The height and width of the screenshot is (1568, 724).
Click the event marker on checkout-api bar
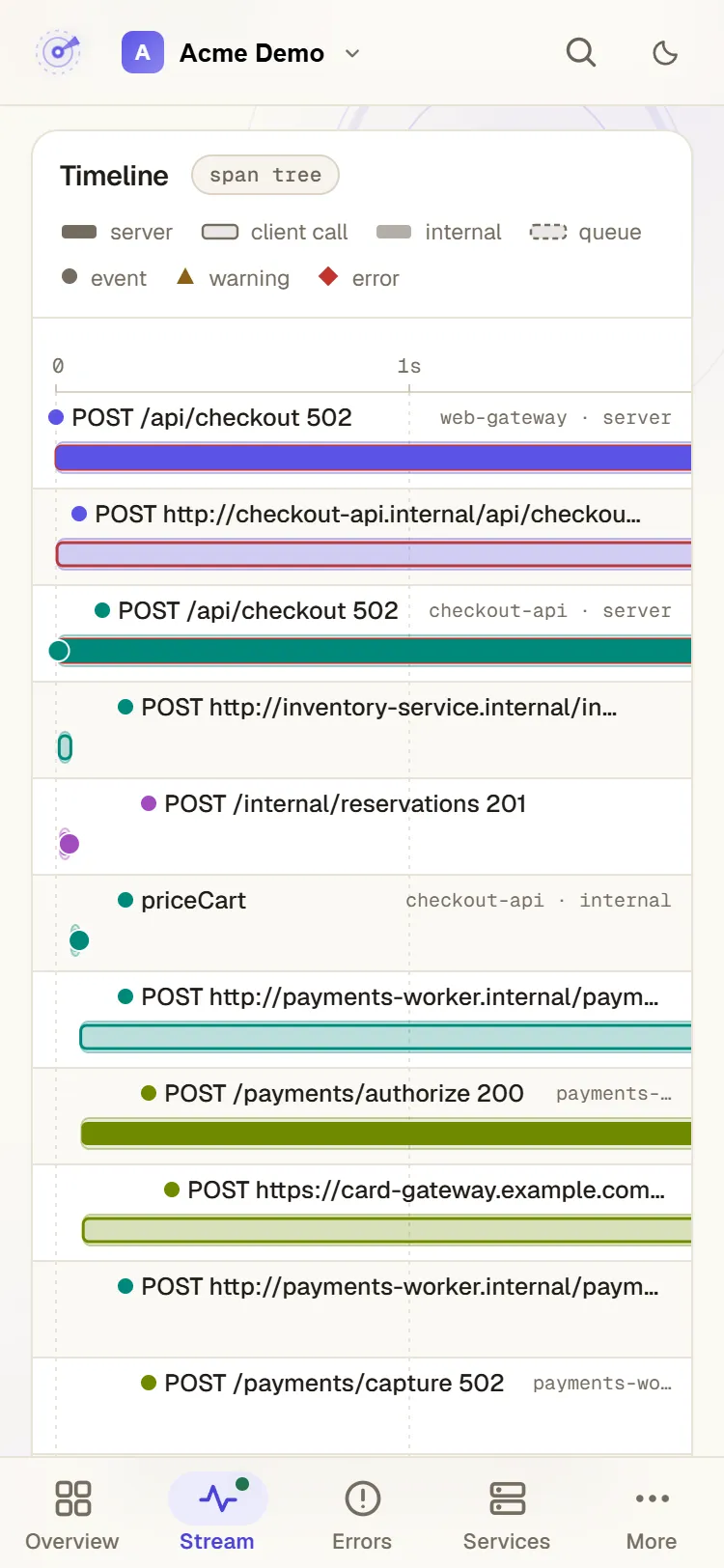point(59,651)
